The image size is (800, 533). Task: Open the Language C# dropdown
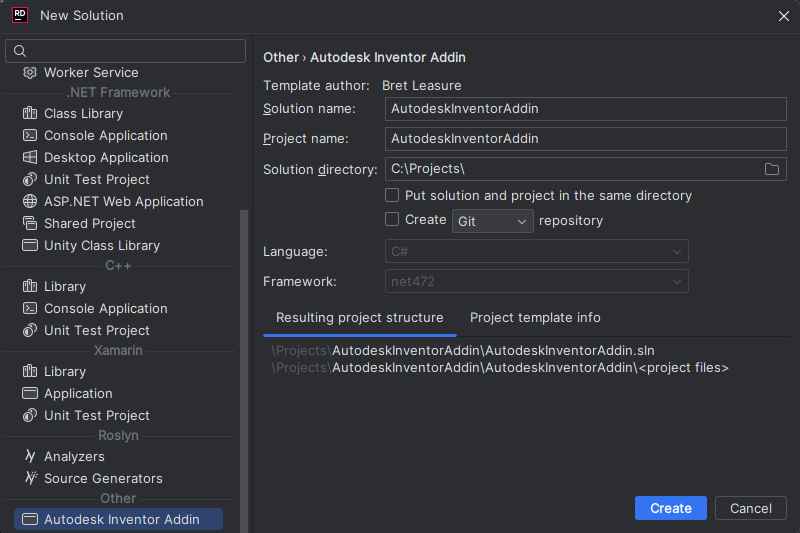tap(537, 251)
